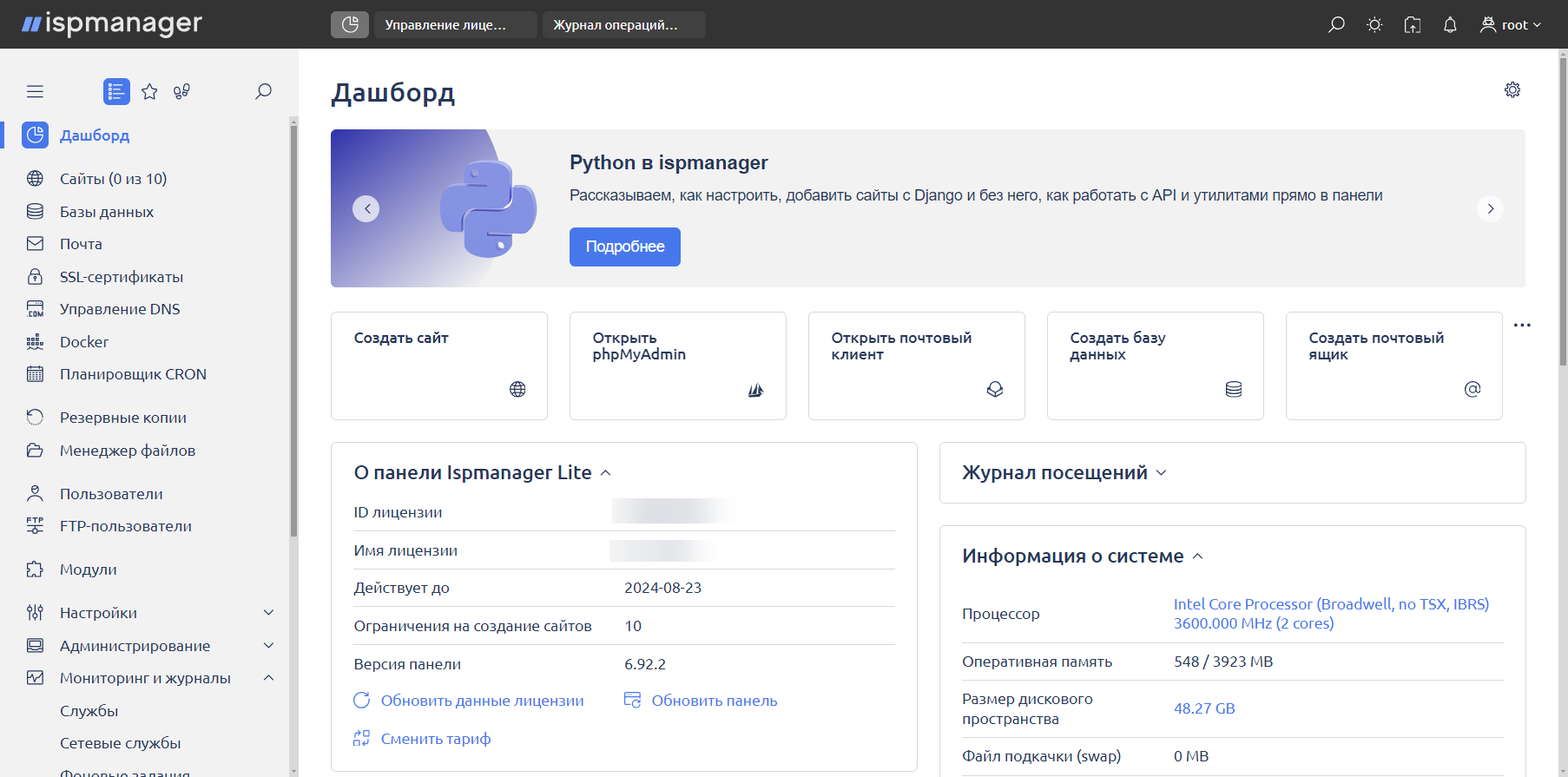The height and width of the screenshot is (777, 1568).
Task: Switch to Журнал операций tab
Action: click(624, 24)
